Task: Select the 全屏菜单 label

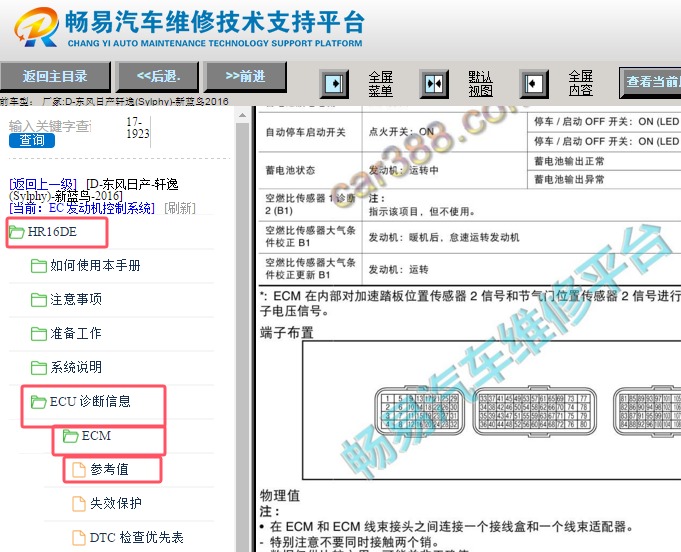Action: (380, 84)
